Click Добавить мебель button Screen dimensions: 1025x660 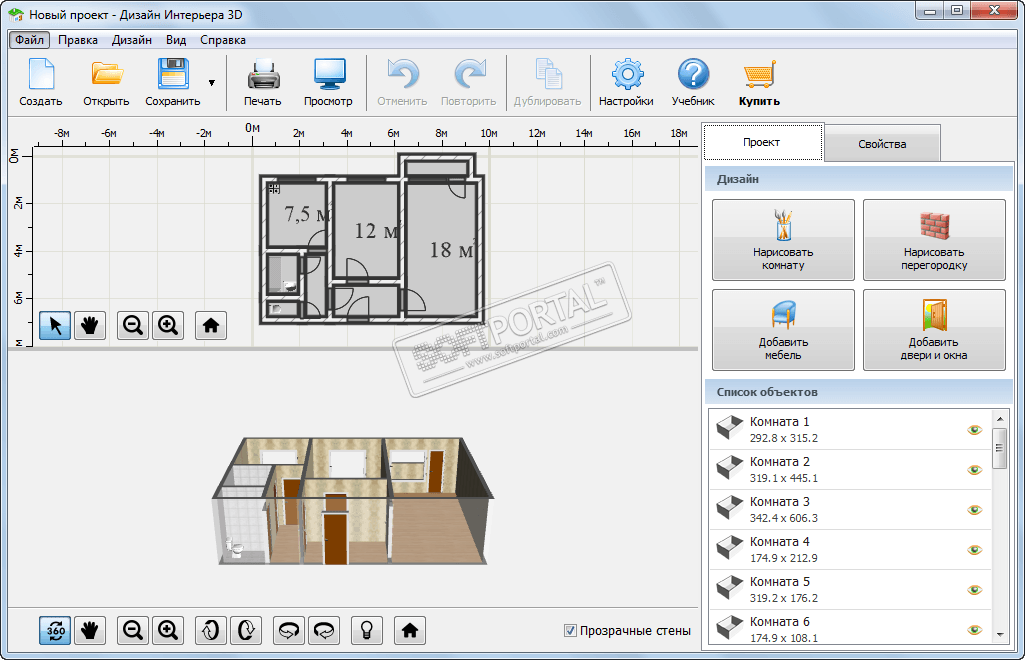pos(783,330)
